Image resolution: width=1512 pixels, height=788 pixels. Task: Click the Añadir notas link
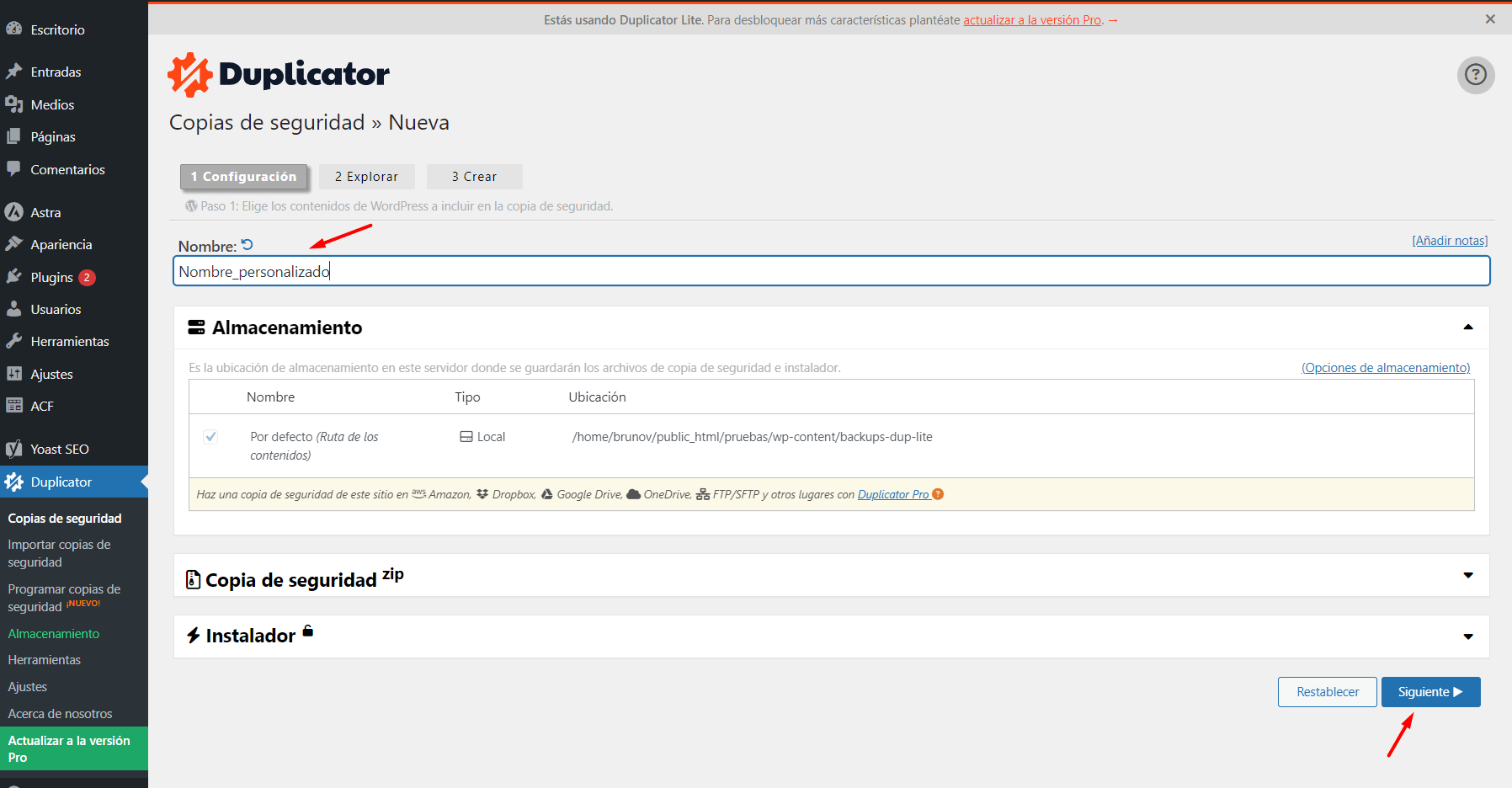[x=1450, y=241]
